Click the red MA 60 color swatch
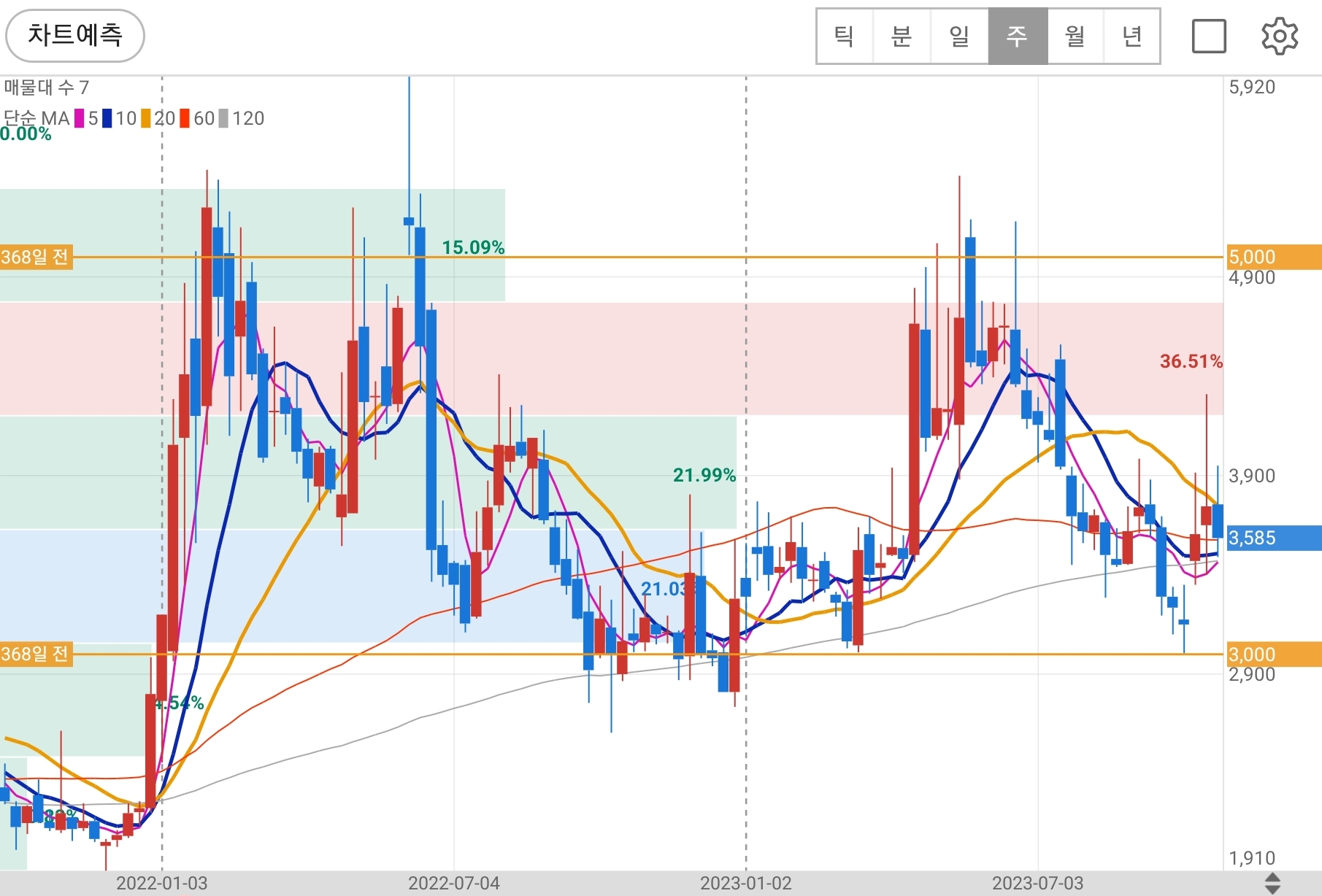Viewport: 1322px width, 896px height. [x=185, y=118]
